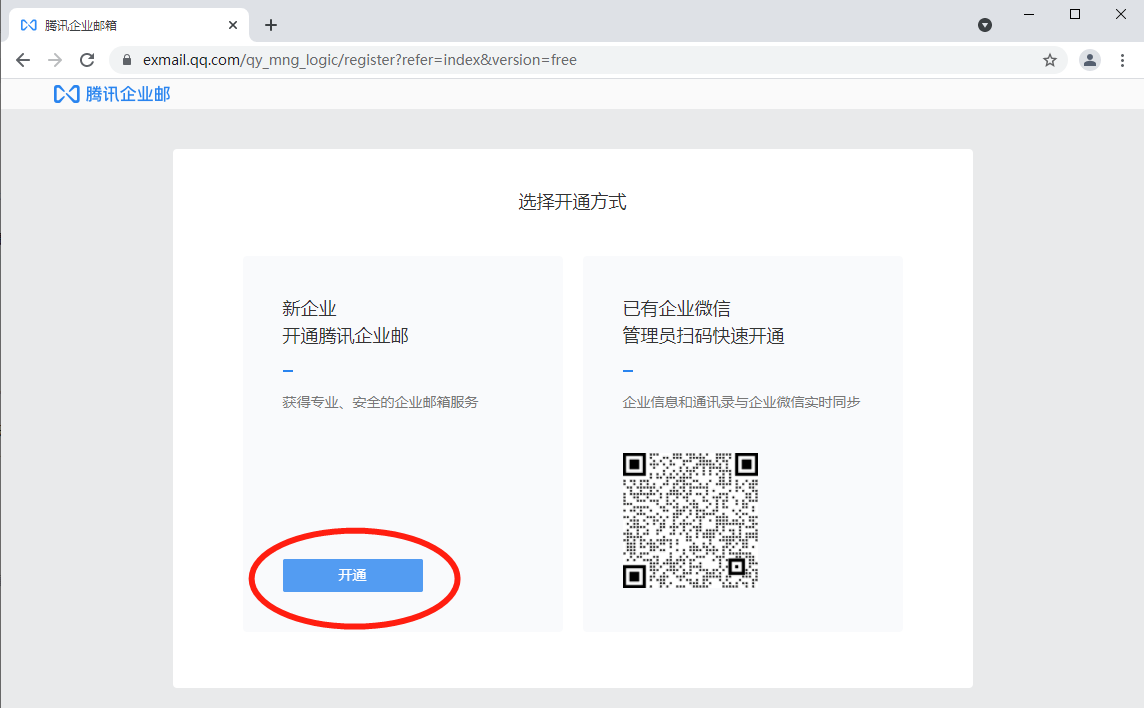1144x708 pixels.
Task: Click the 选择开通方式 heading text
Action: tap(572, 201)
